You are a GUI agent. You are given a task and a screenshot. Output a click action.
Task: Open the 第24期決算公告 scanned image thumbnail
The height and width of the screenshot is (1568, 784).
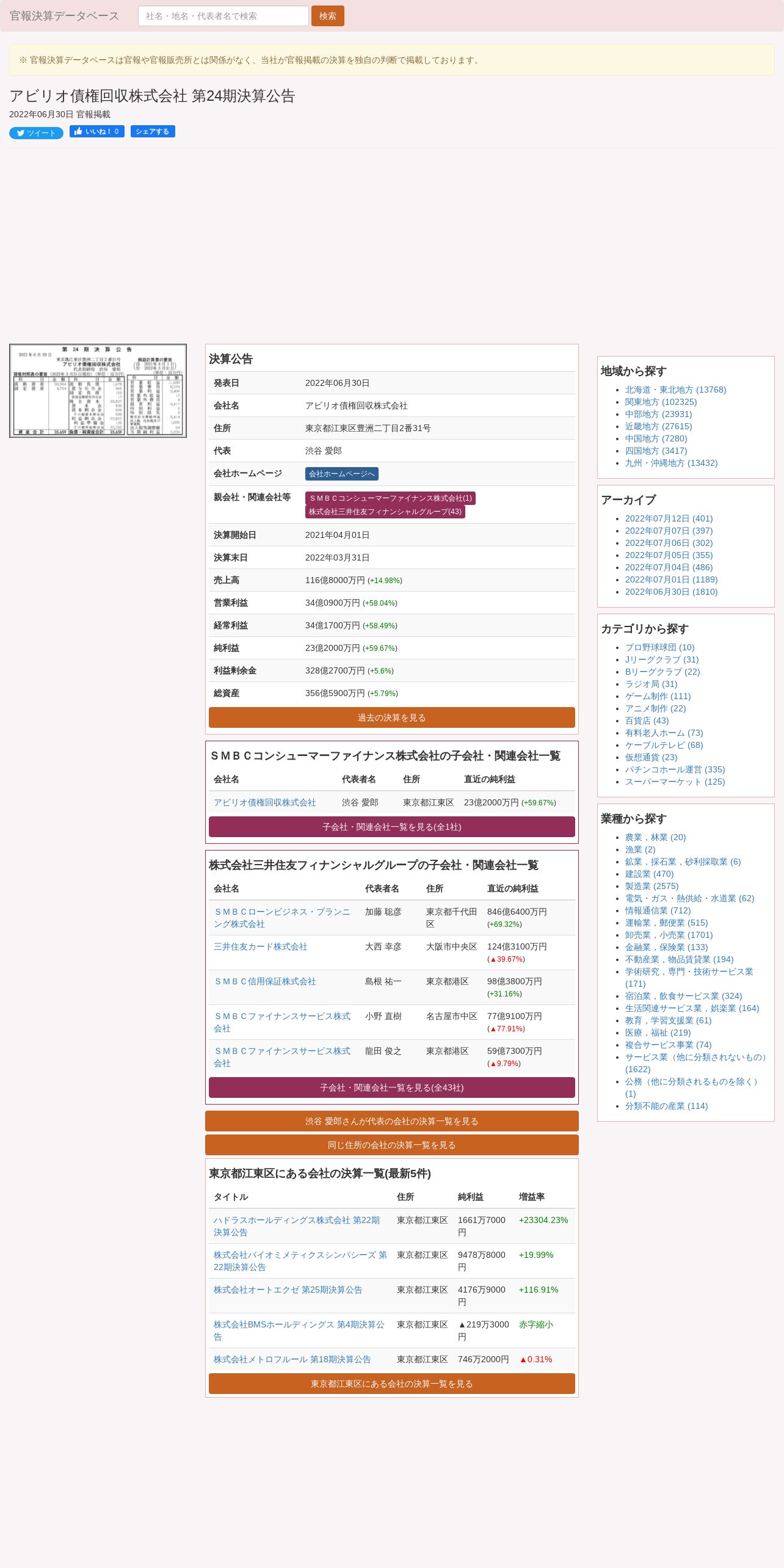(x=98, y=391)
